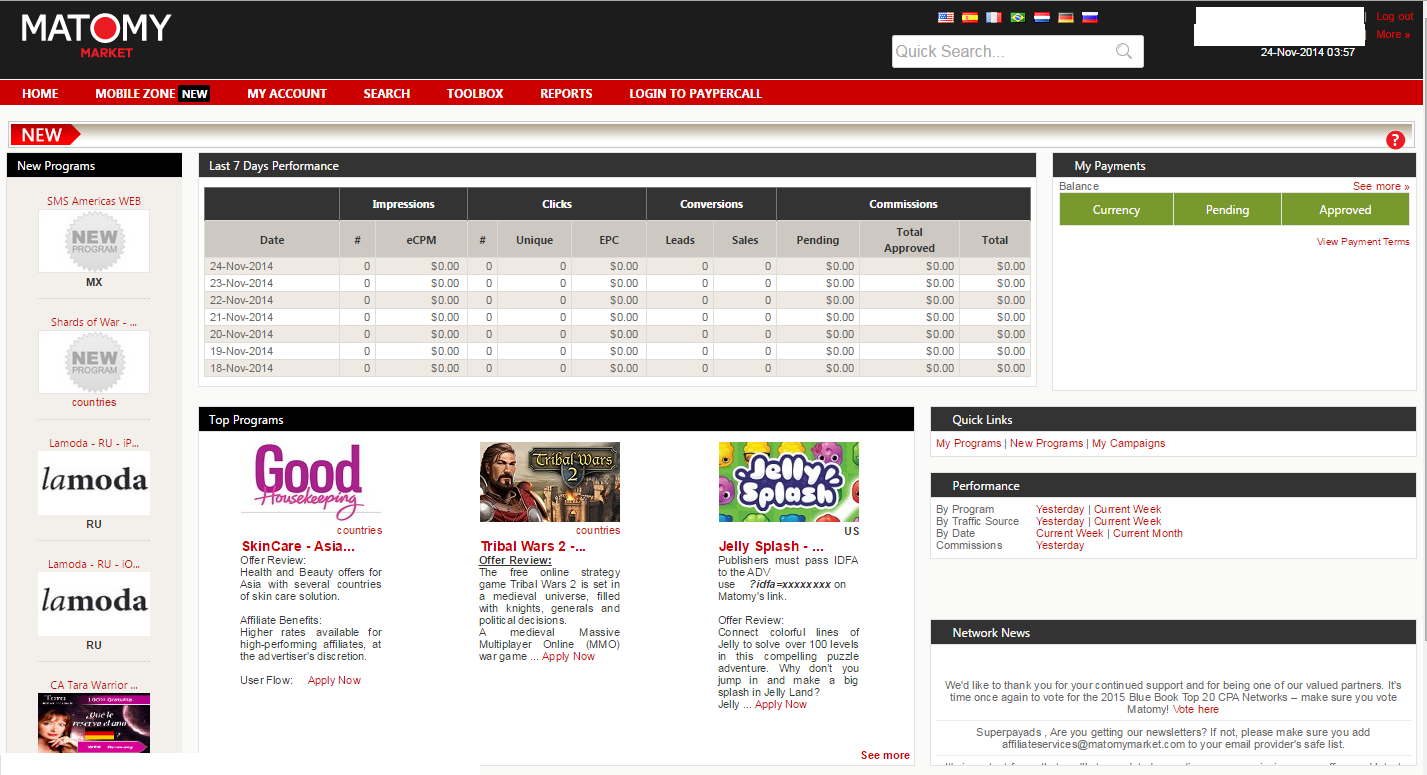Click the green Currency header in My Payments
This screenshot has height=775, width=1427.
1116,210
